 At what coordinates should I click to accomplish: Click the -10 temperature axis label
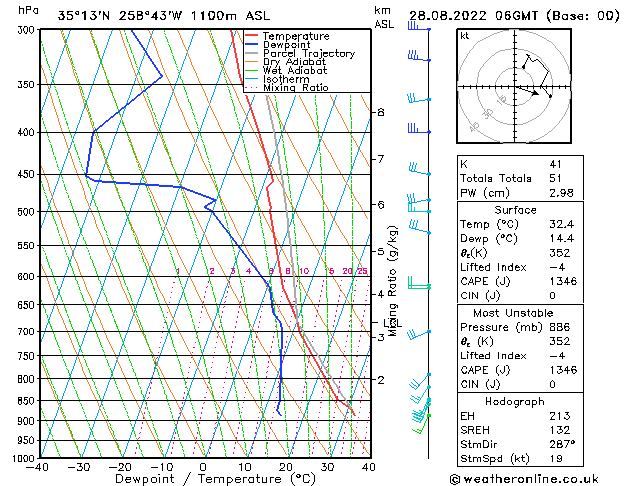(x=161, y=467)
